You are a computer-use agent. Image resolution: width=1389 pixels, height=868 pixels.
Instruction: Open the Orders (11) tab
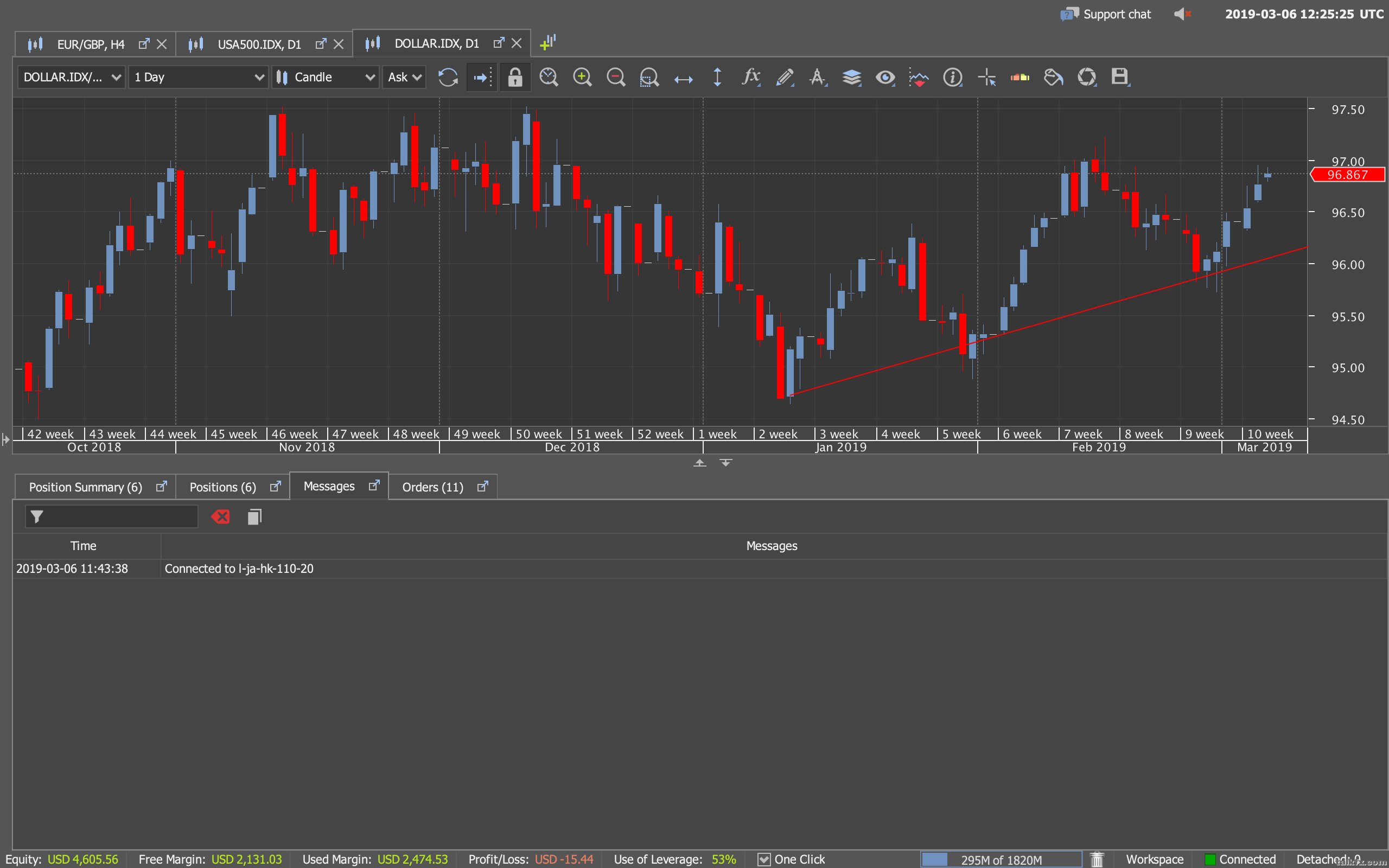click(x=433, y=487)
